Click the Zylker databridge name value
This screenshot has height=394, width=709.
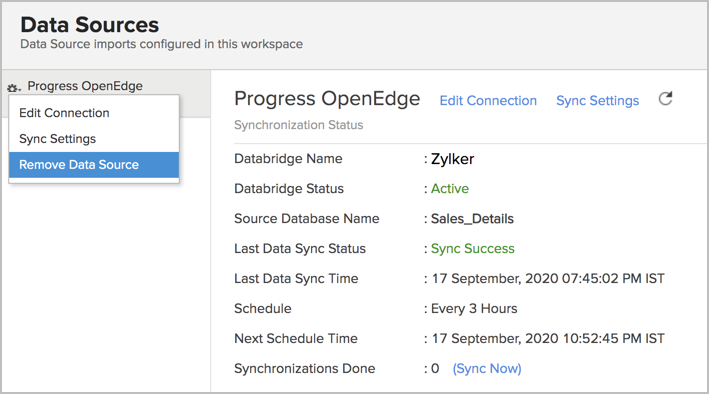452,159
